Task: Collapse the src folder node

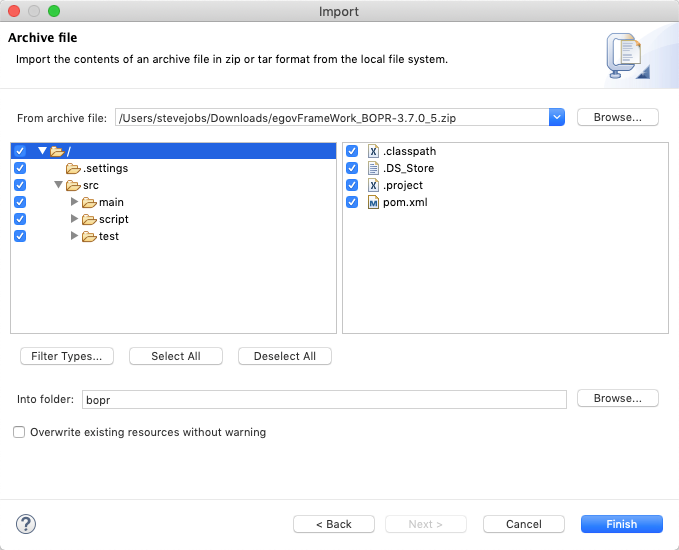Action: click(58, 185)
